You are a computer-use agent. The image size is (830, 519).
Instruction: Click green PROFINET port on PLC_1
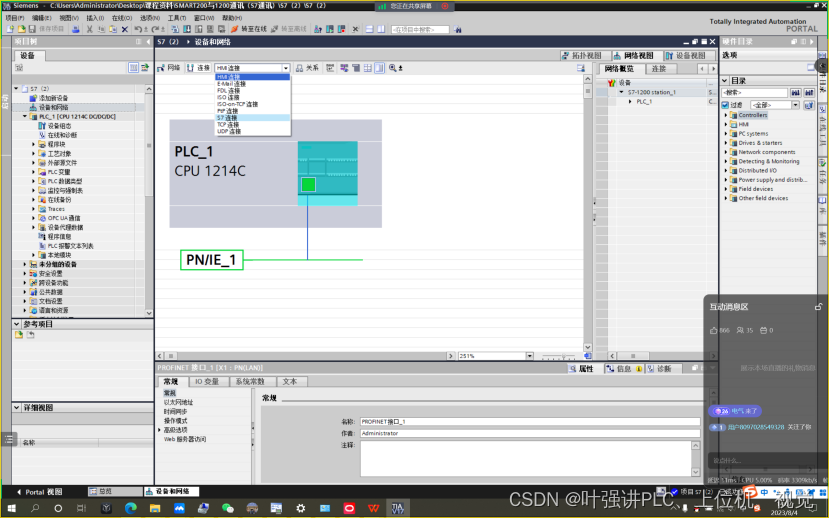[x=308, y=184]
